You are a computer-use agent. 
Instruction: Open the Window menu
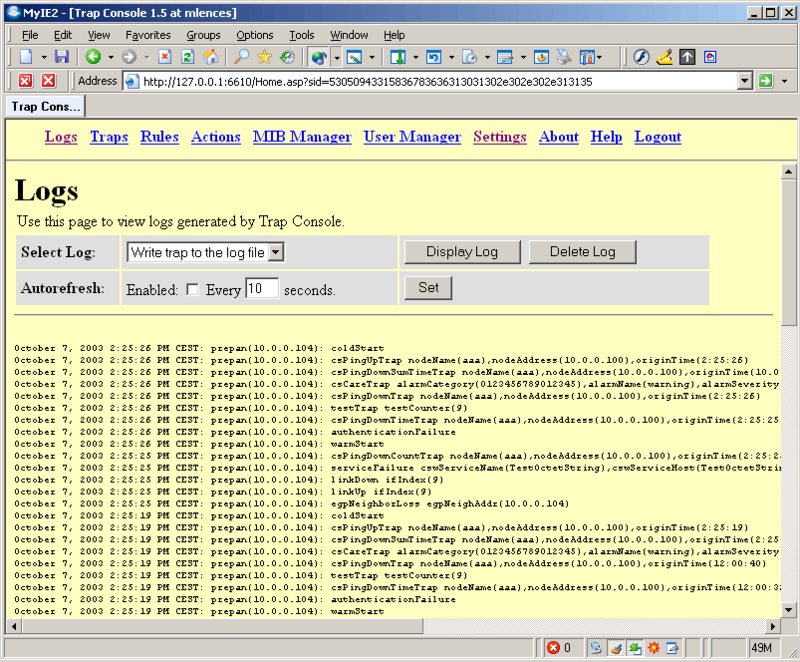[349, 35]
